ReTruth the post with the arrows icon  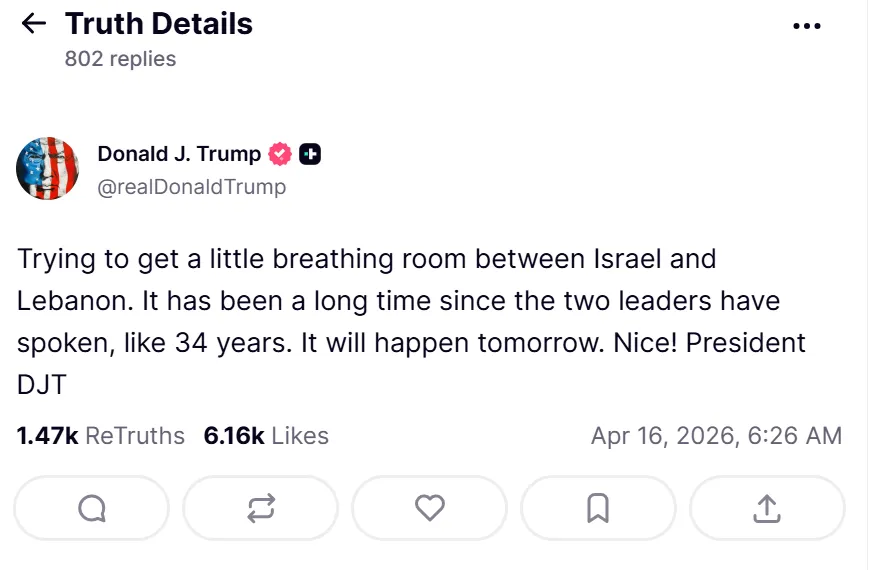tap(261, 509)
